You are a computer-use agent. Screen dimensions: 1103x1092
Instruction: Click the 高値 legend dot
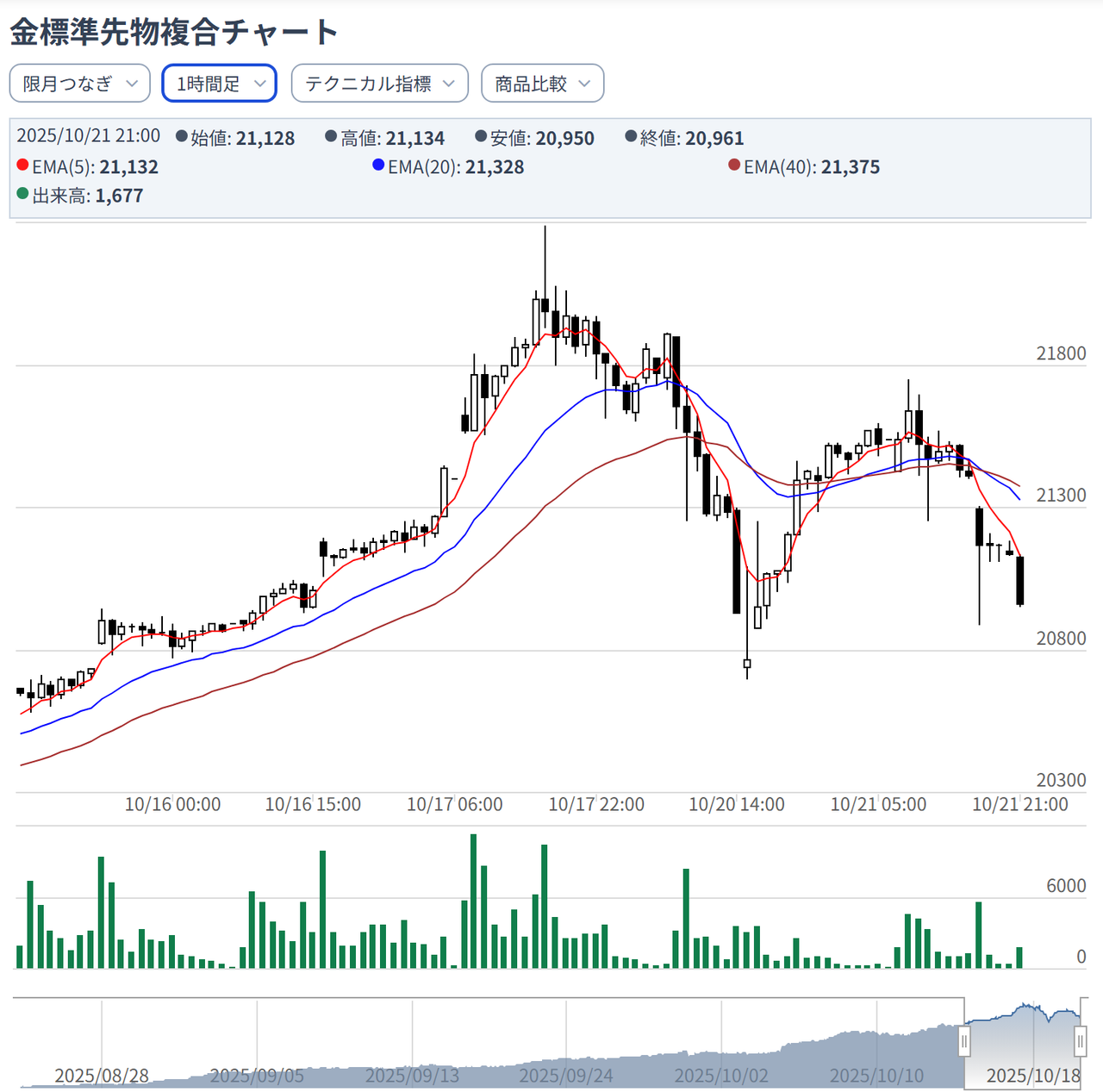pos(329,137)
